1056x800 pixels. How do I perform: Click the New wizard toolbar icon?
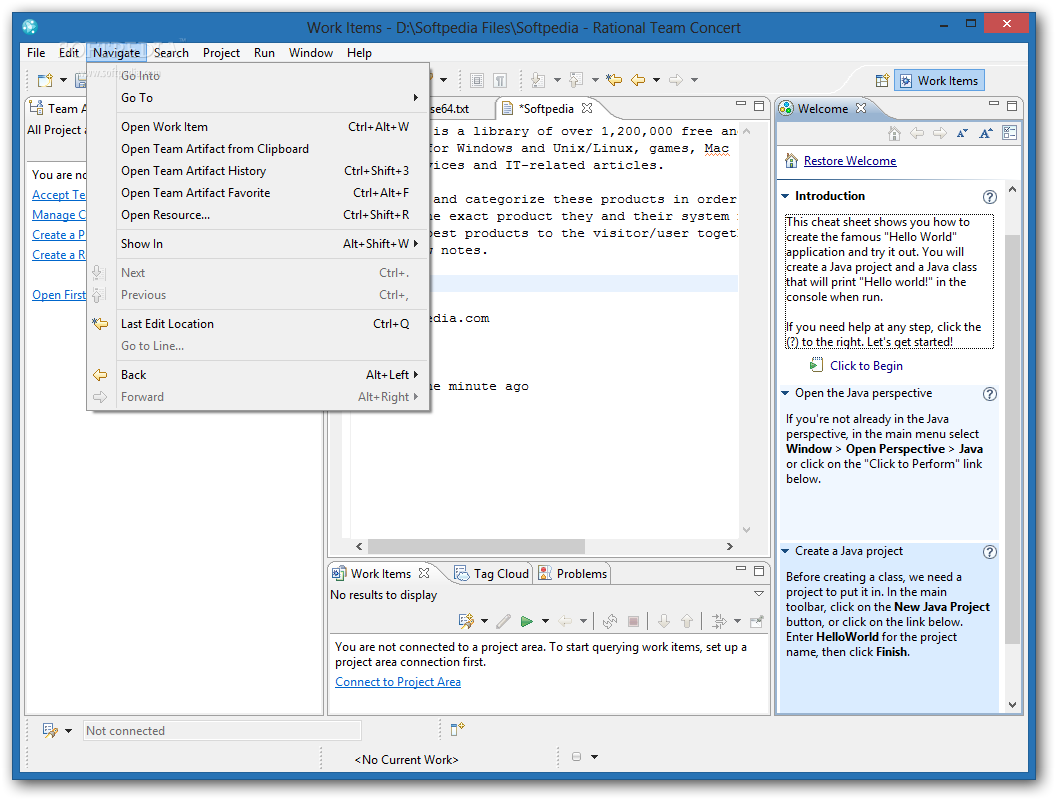pos(44,81)
